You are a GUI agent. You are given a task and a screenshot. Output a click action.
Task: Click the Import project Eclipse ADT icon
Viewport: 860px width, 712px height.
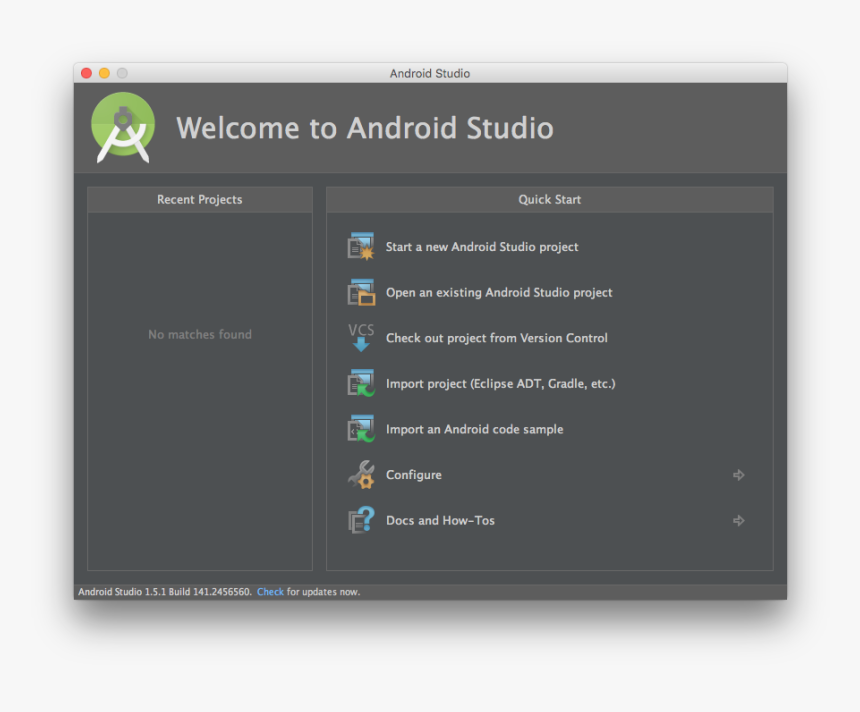coord(361,383)
